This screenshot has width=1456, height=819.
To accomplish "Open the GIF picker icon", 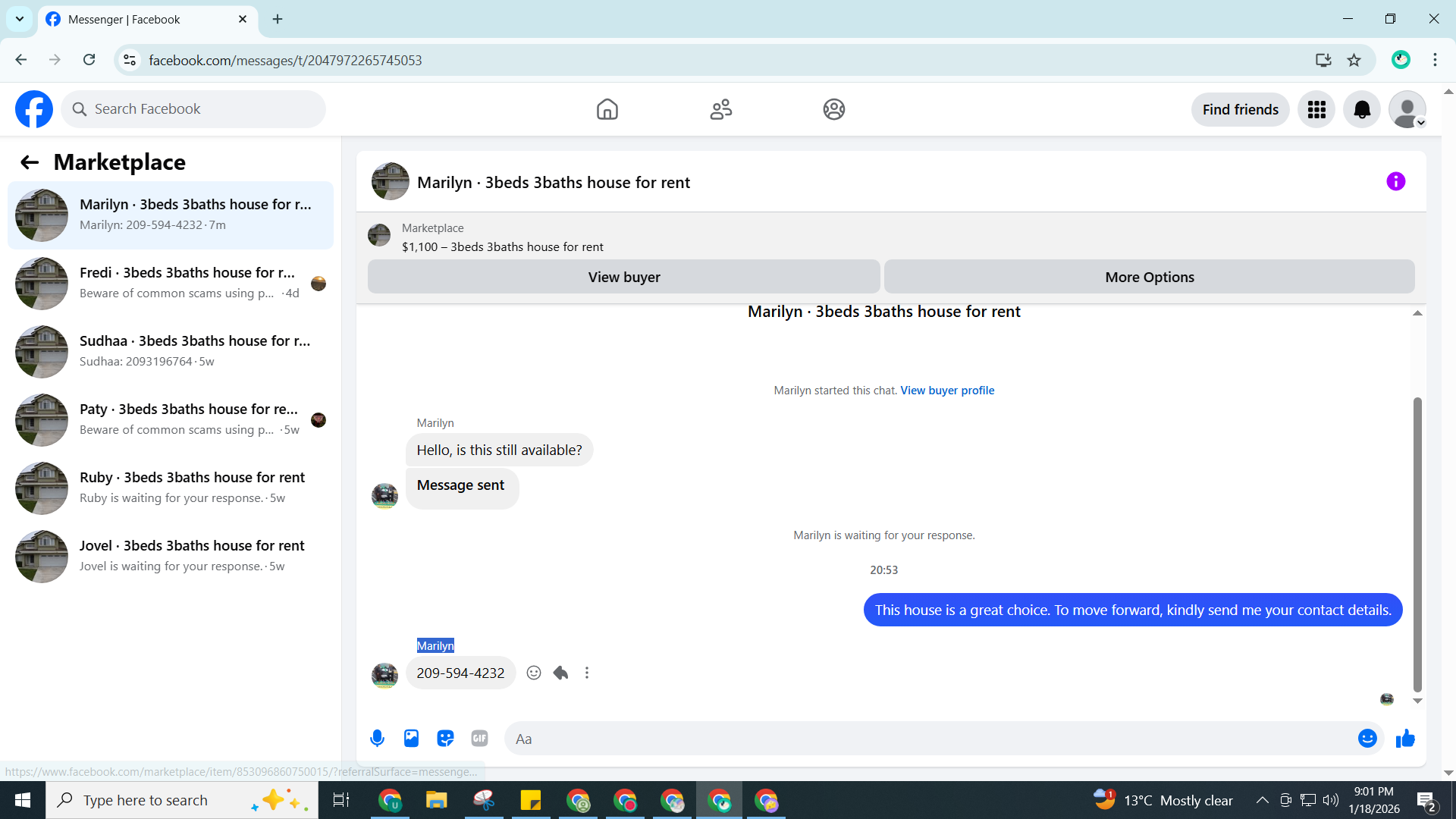I will point(479,738).
